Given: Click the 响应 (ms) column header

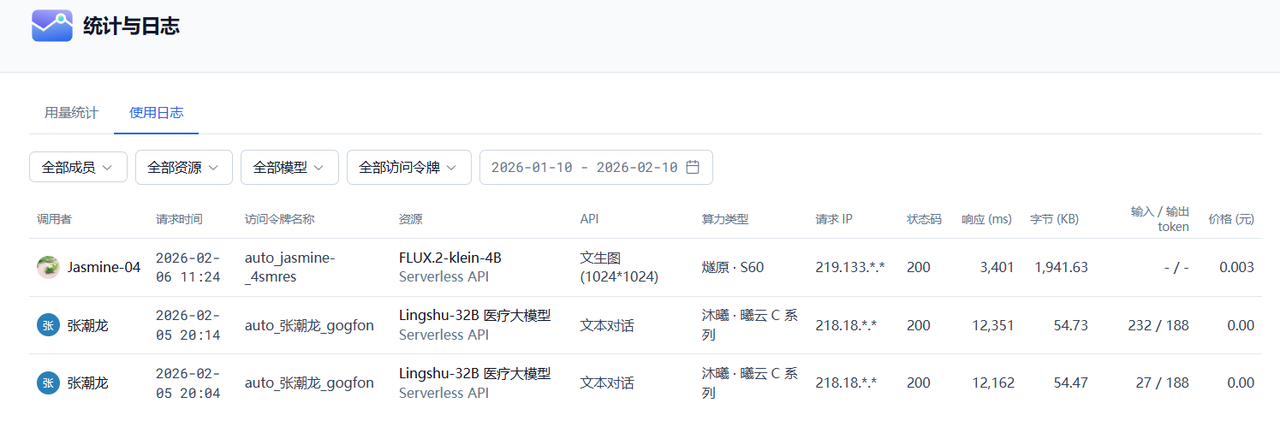Looking at the screenshot, I should [x=986, y=219].
